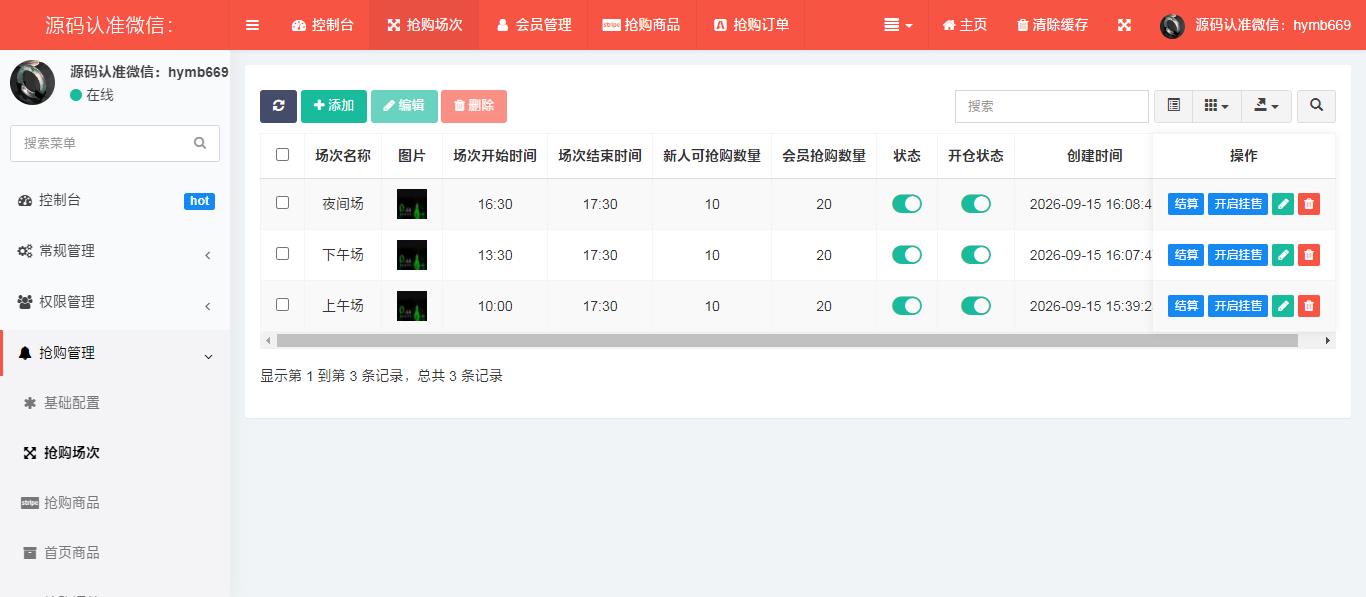Screen dimensions: 1366x597
Task: Click the green 添加 button
Action: coord(334,106)
